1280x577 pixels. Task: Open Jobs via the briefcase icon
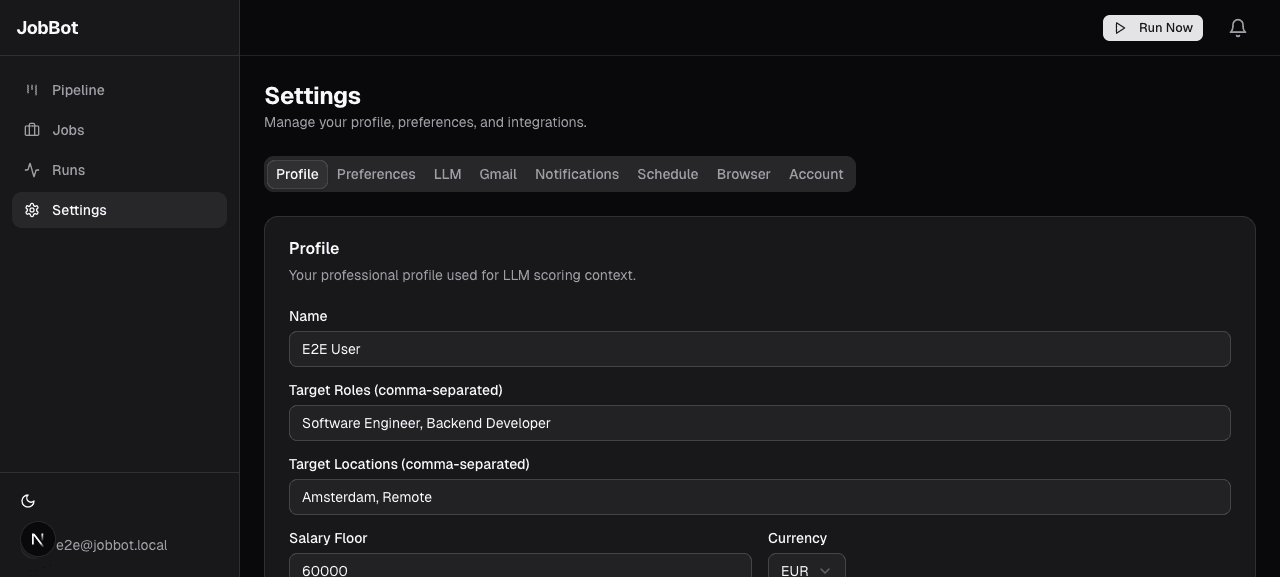tap(31, 130)
